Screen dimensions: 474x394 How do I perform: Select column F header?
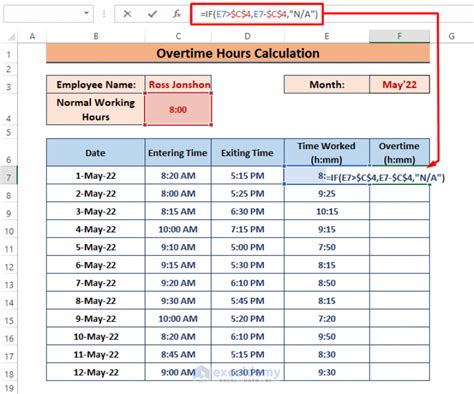click(399, 36)
